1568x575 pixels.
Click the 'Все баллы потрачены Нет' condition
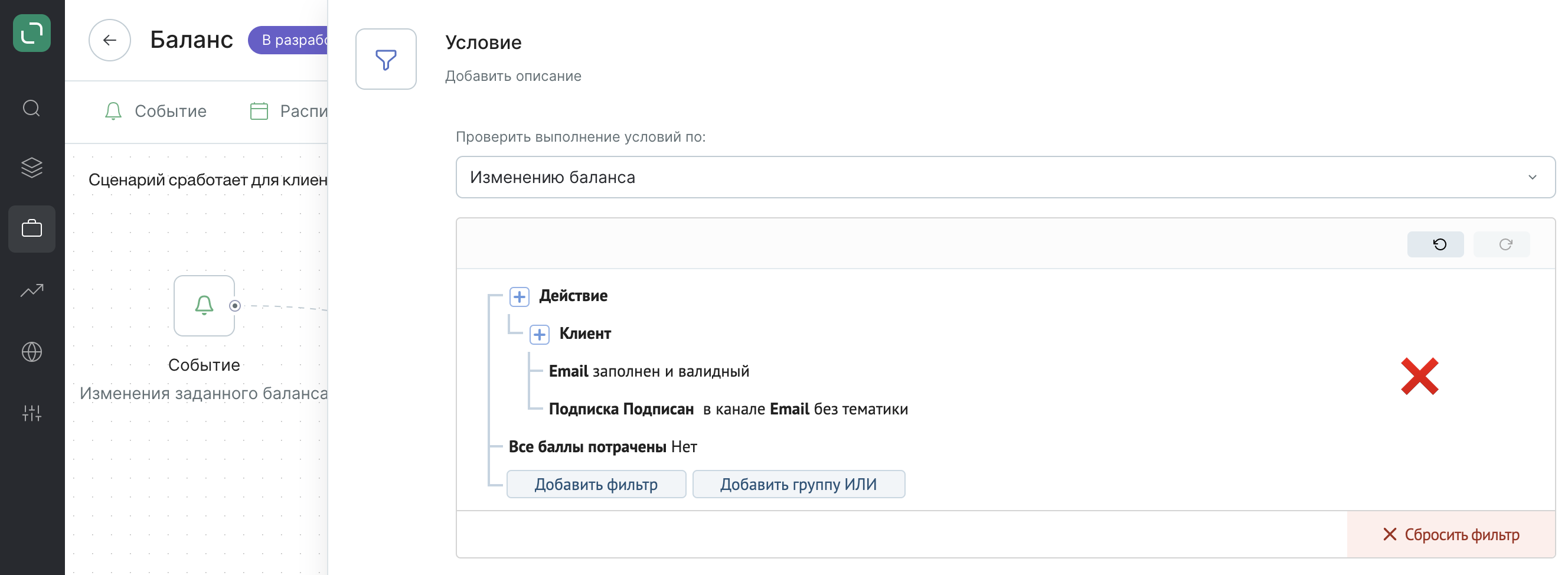pyautogui.click(x=603, y=447)
